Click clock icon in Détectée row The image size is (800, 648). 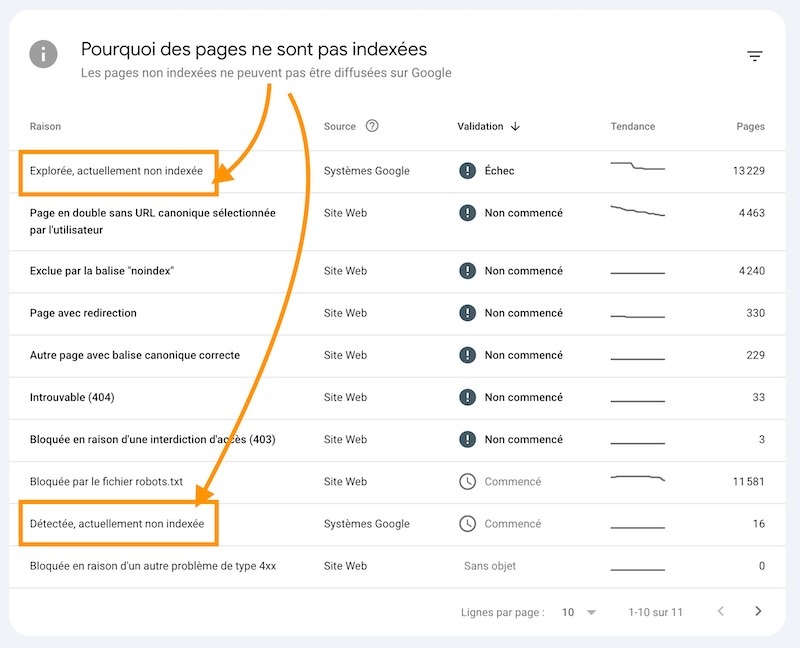pos(467,524)
